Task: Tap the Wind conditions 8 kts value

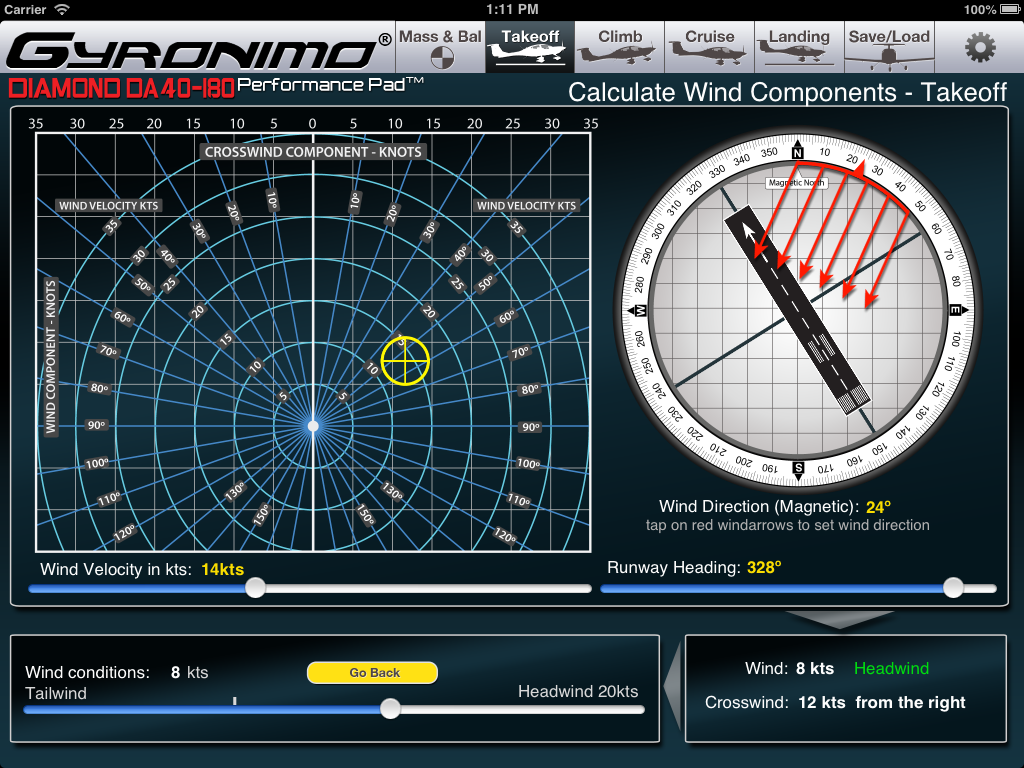Action: [x=189, y=672]
